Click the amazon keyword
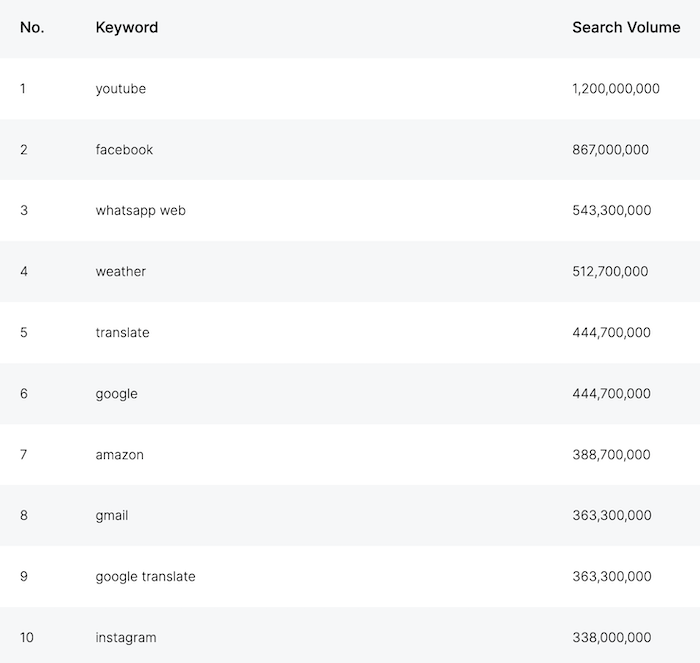This screenshot has width=700, height=663. [x=120, y=455]
